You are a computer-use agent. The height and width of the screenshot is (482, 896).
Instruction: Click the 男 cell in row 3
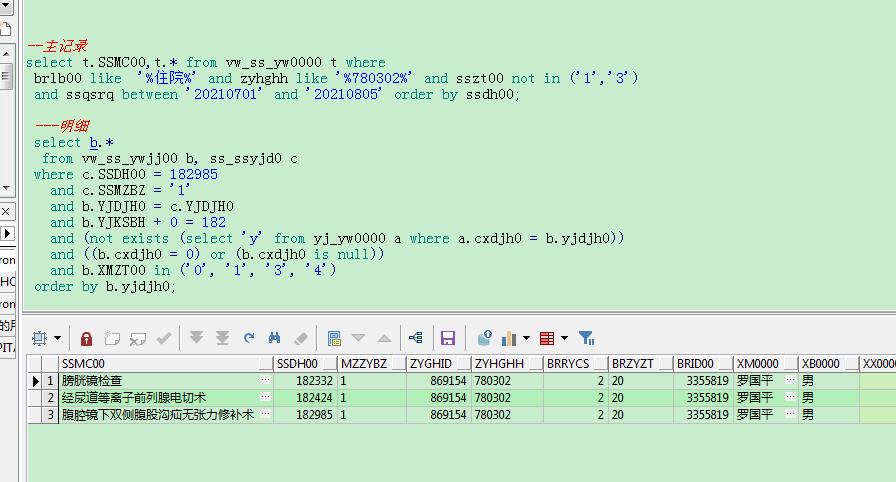829,415
